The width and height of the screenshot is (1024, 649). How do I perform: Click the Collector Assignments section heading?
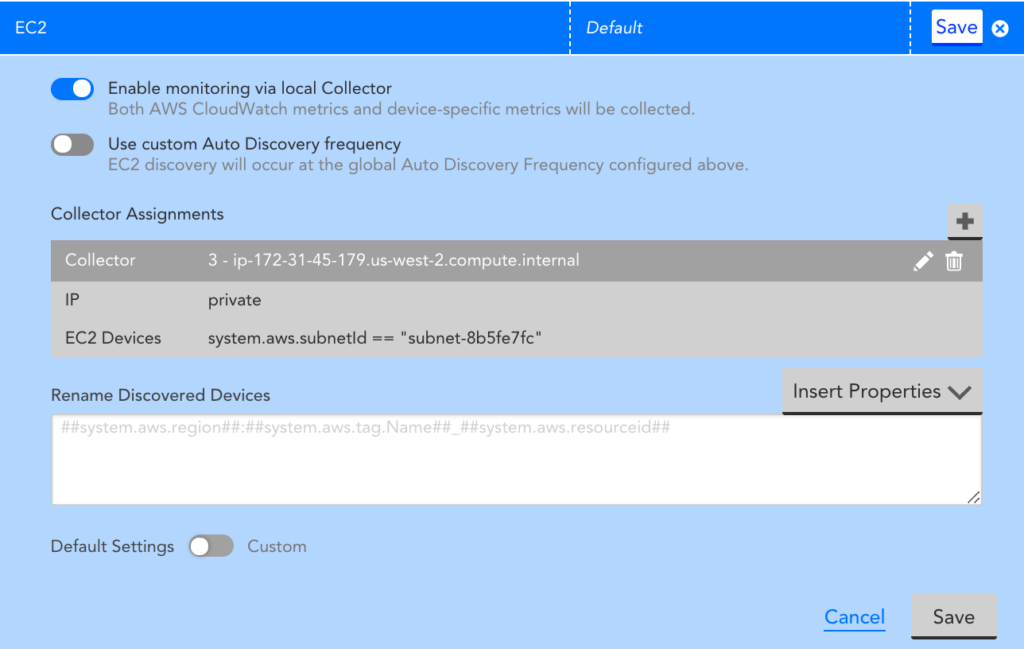point(137,214)
